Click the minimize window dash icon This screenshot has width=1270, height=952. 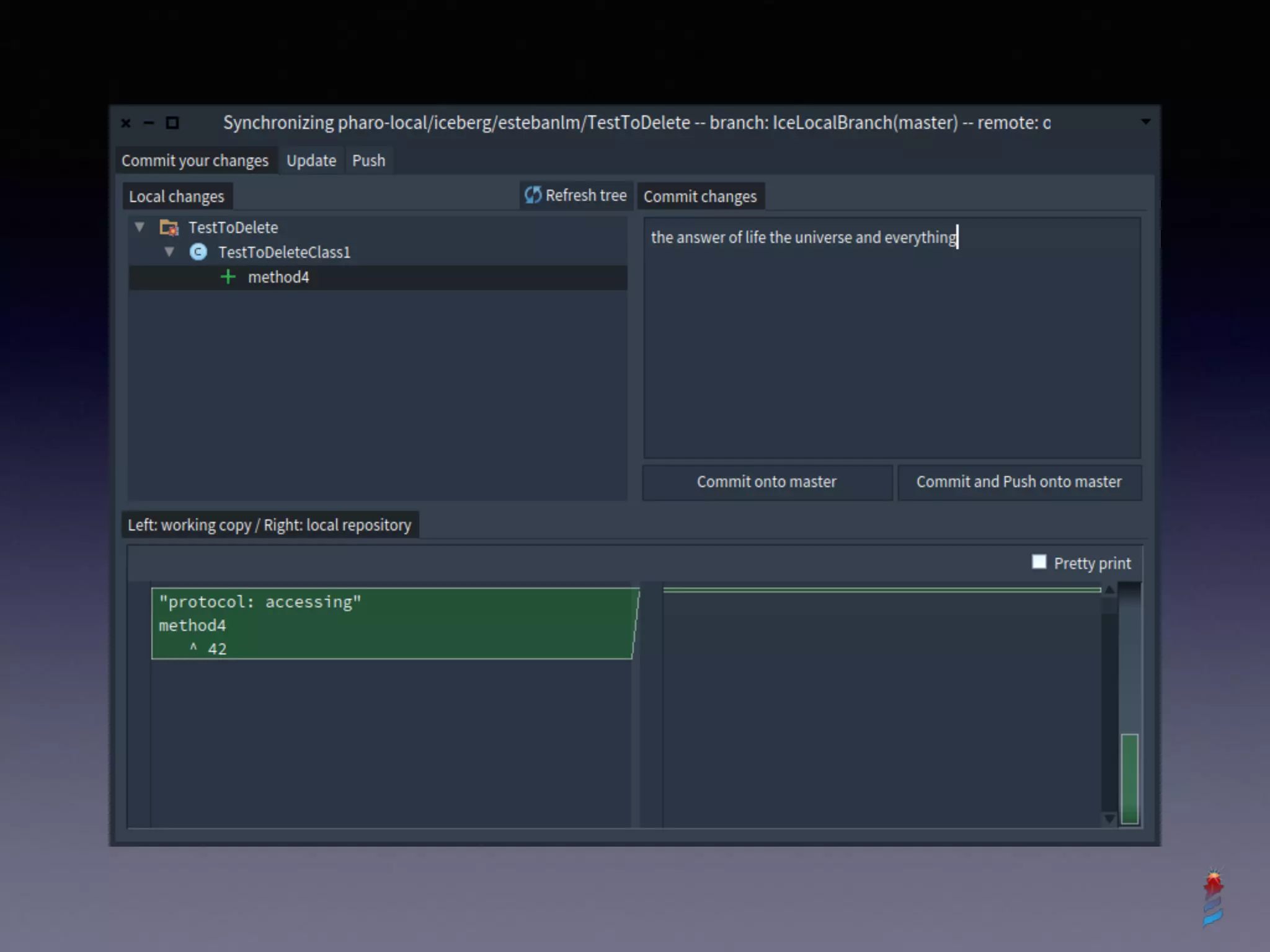click(x=149, y=123)
